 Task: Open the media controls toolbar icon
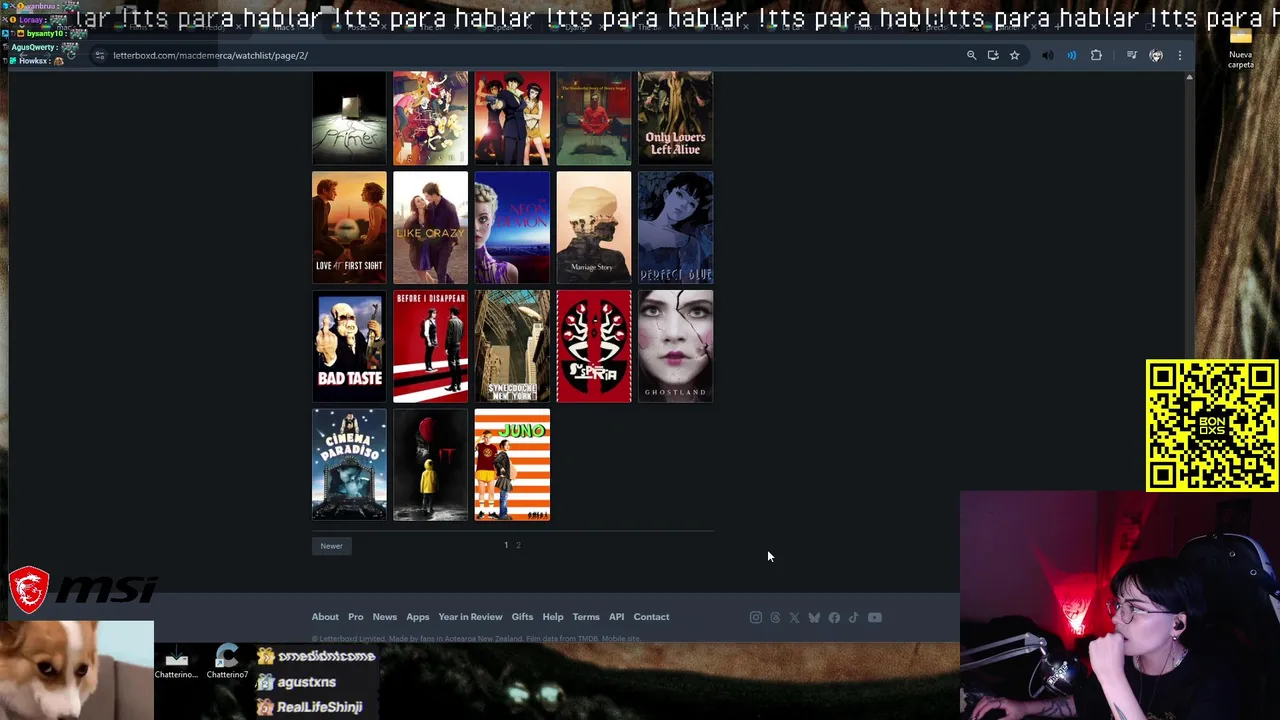click(x=1131, y=55)
